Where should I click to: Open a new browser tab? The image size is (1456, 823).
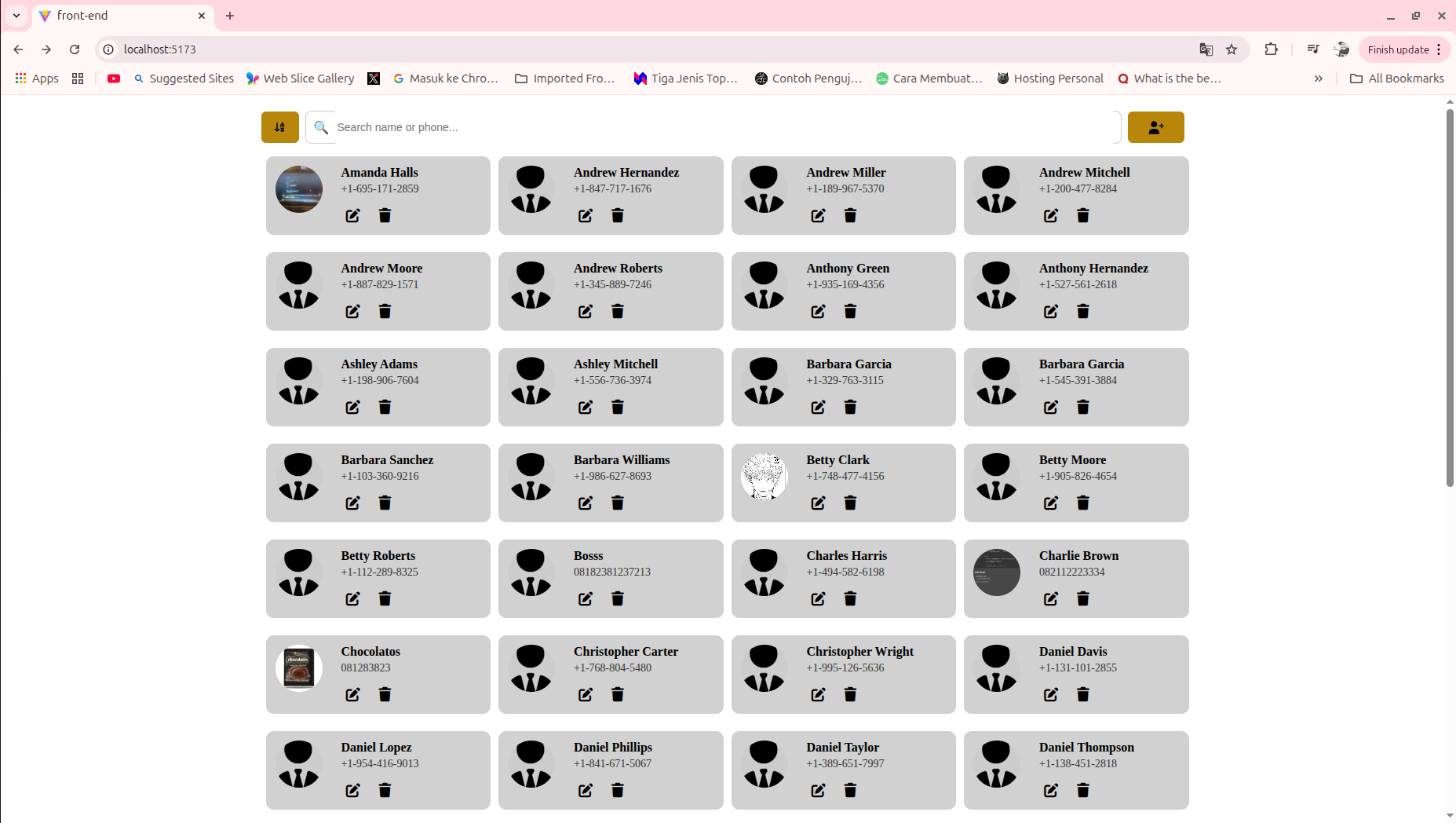(230, 16)
